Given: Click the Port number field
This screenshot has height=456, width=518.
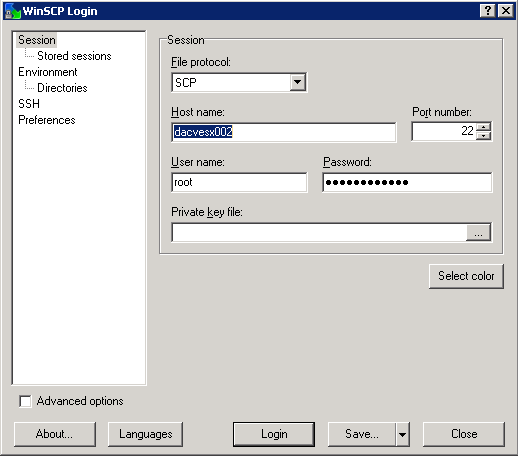Looking at the screenshot, I should point(444,131).
